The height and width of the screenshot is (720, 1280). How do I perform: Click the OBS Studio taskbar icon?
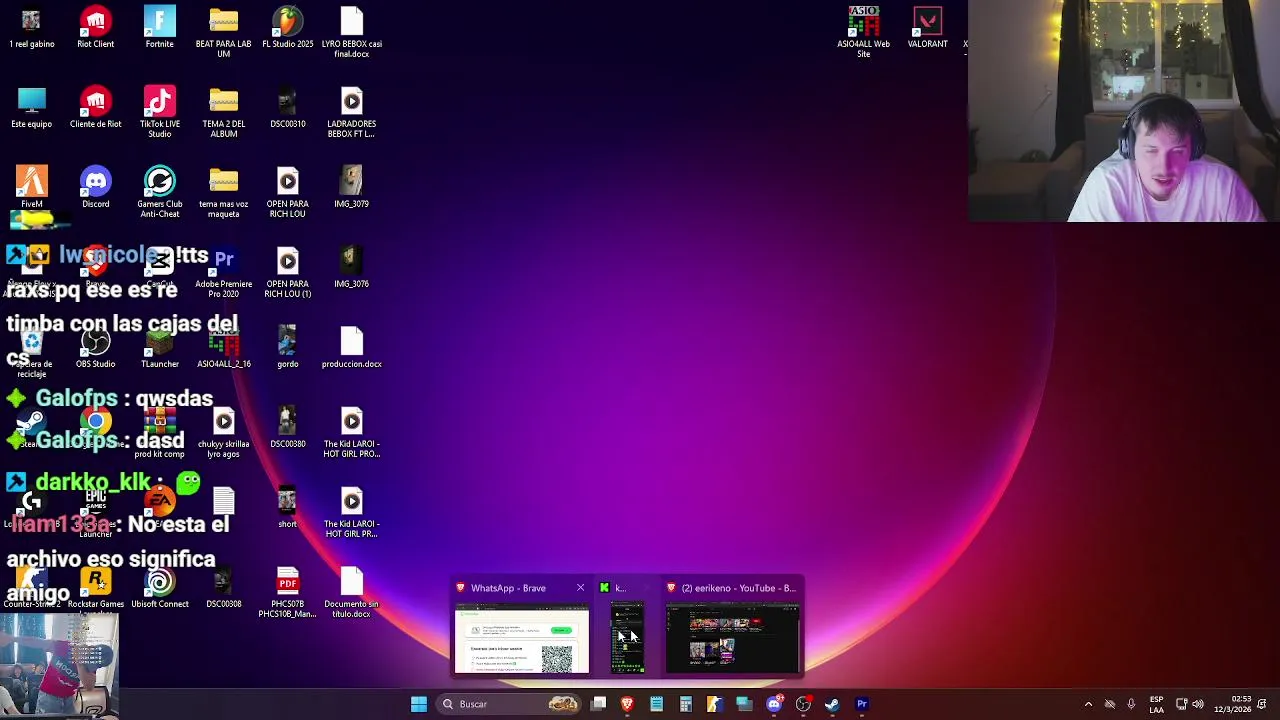pos(803,704)
